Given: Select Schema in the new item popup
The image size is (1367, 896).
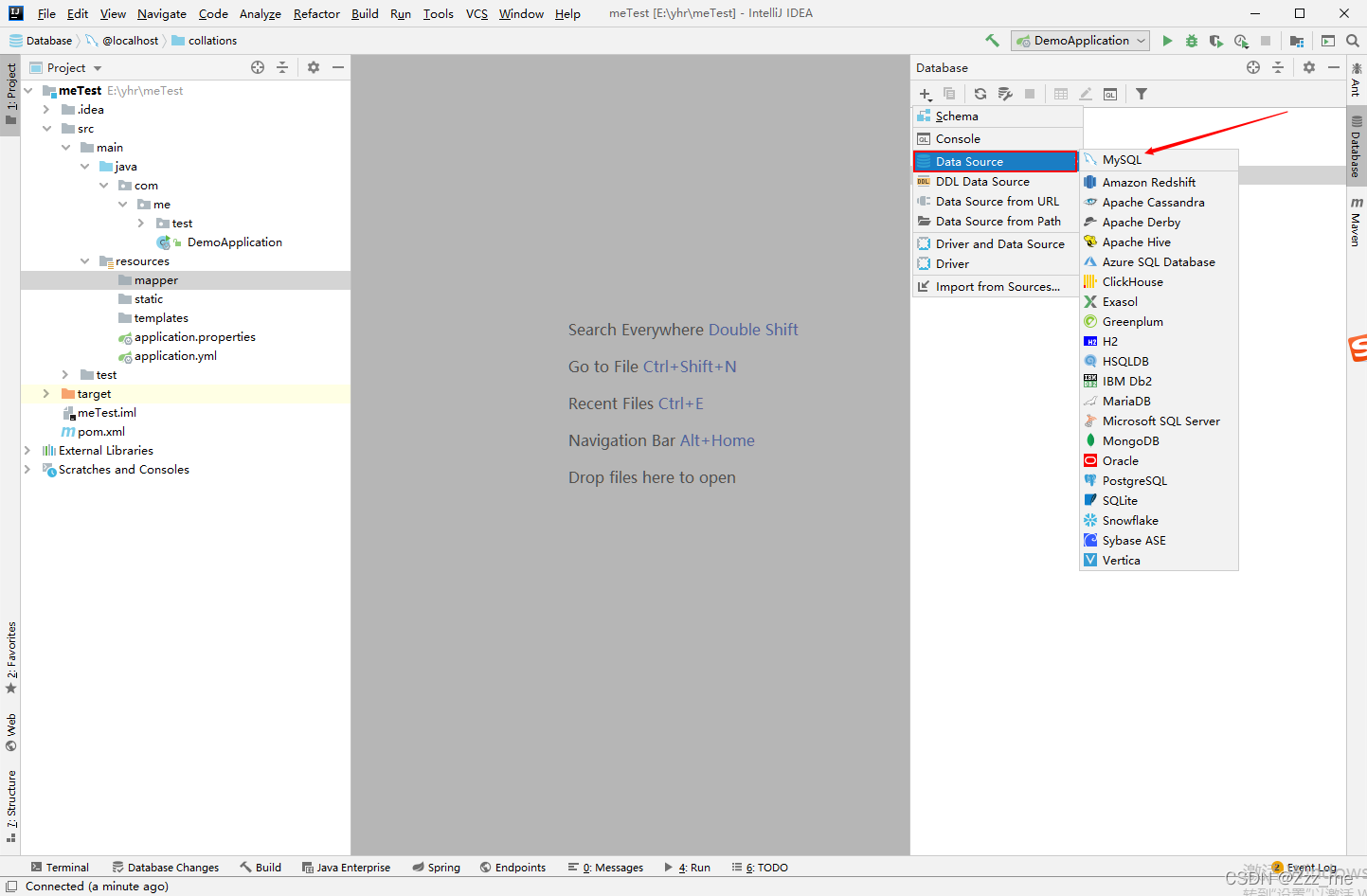Looking at the screenshot, I should tap(998, 116).
